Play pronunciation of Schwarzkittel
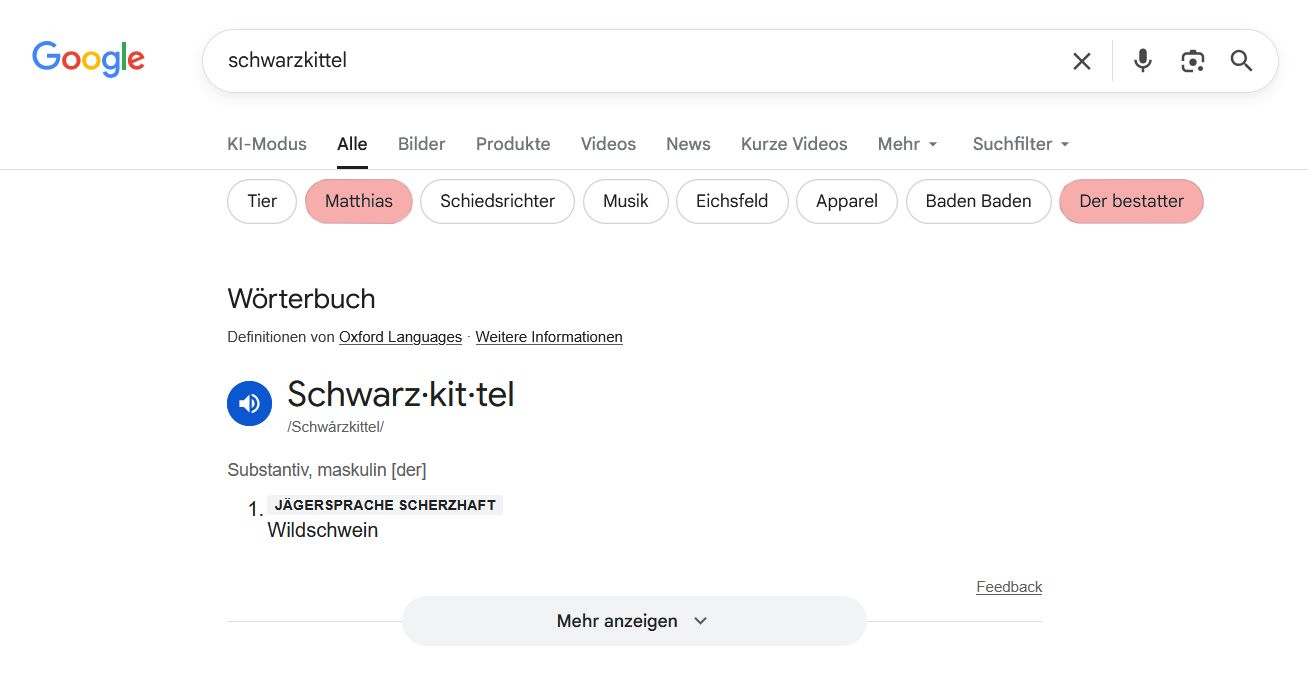 point(249,403)
